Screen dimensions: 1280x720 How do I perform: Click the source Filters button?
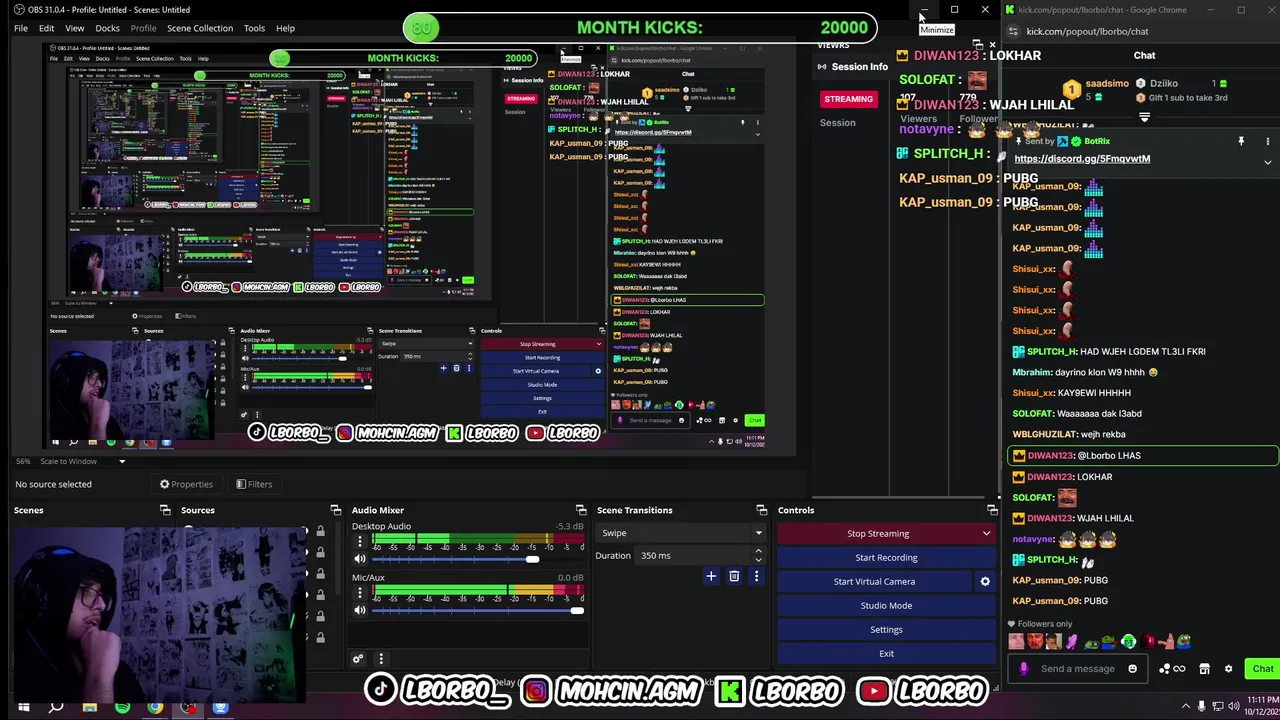pos(254,484)
